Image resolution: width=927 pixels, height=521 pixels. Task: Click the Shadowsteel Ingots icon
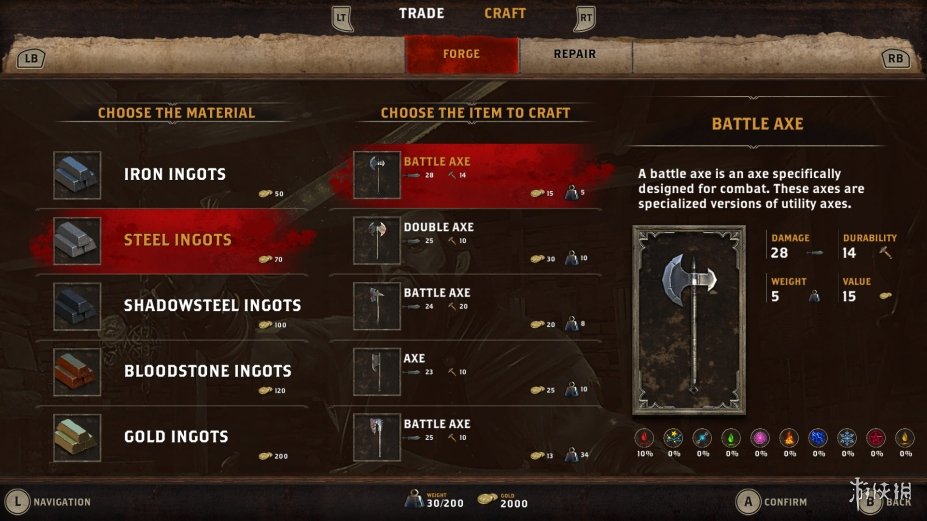77,306
